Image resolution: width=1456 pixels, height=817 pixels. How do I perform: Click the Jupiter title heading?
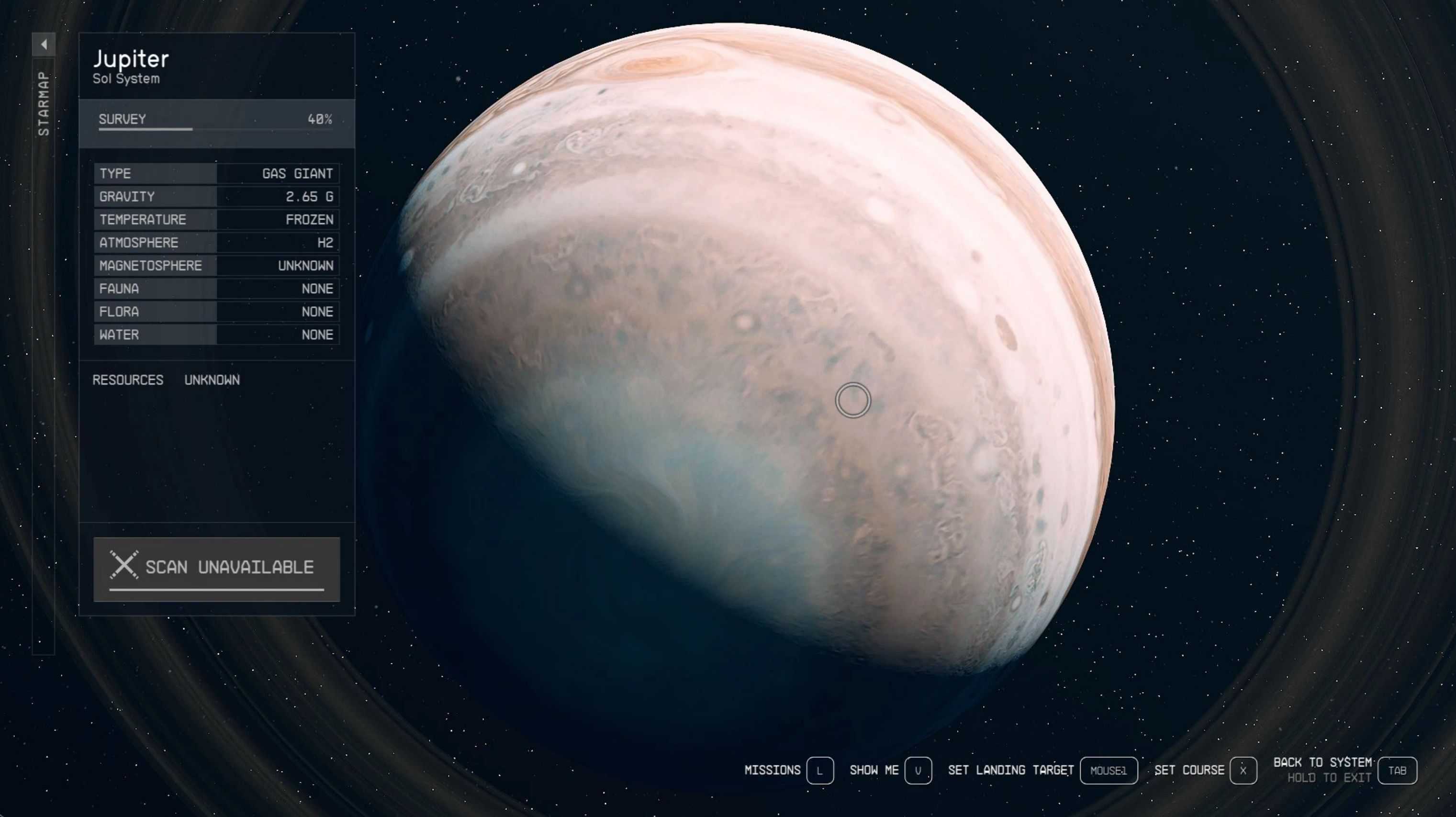pyautogui.click(x=131, y=59)
